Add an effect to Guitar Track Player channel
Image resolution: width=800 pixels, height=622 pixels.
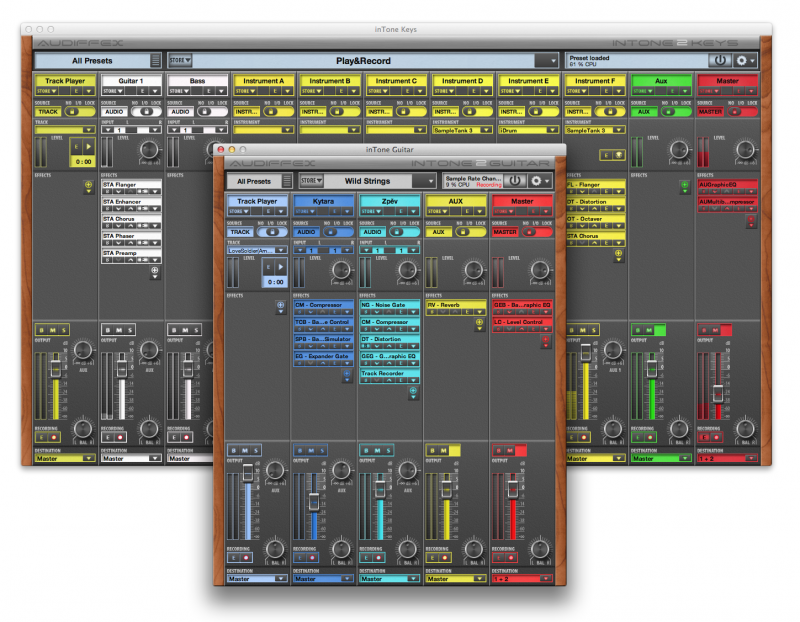[x=281, y=305]
